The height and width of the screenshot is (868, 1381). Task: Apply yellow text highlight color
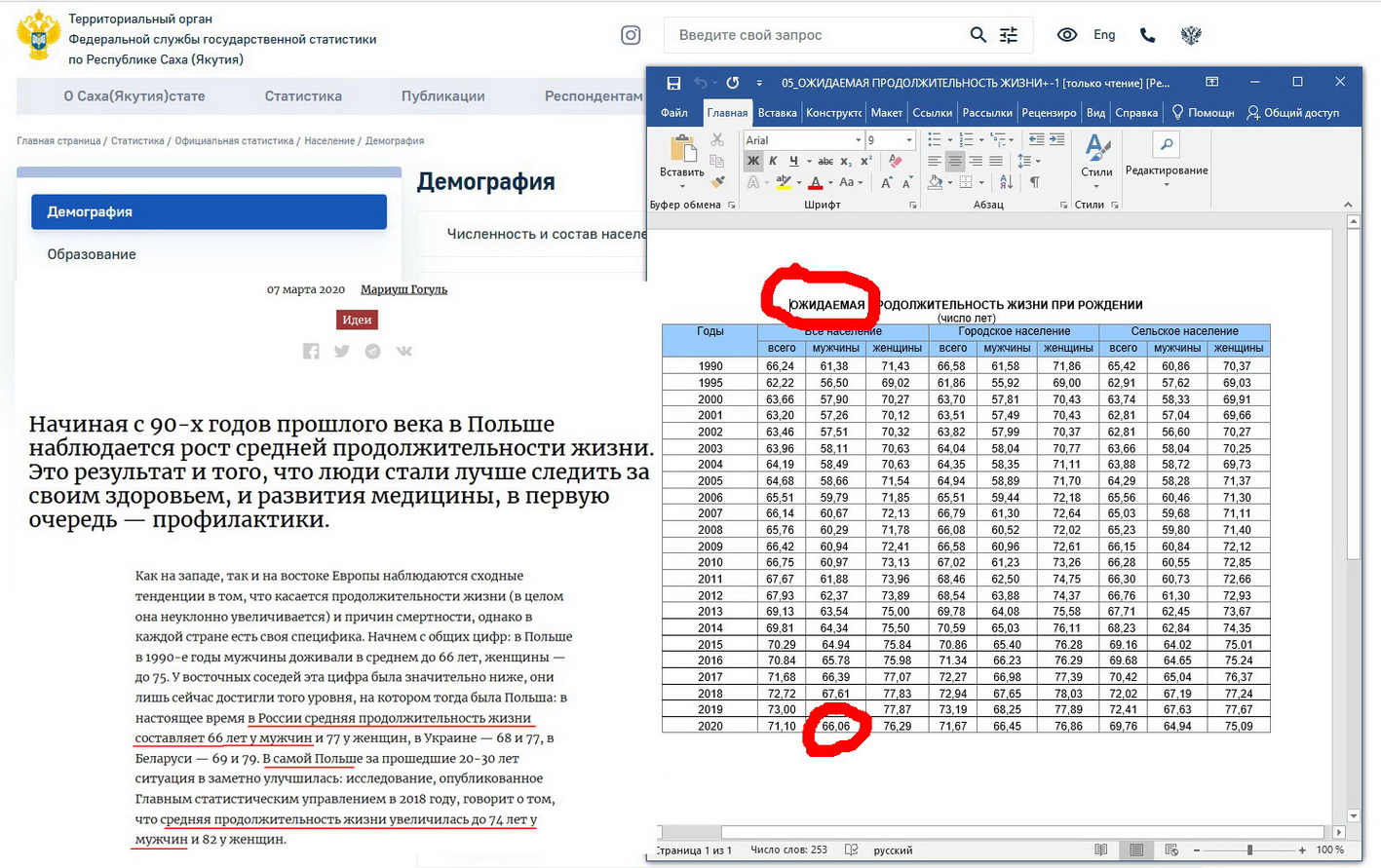pyautogui.click(x=784, y=182)
